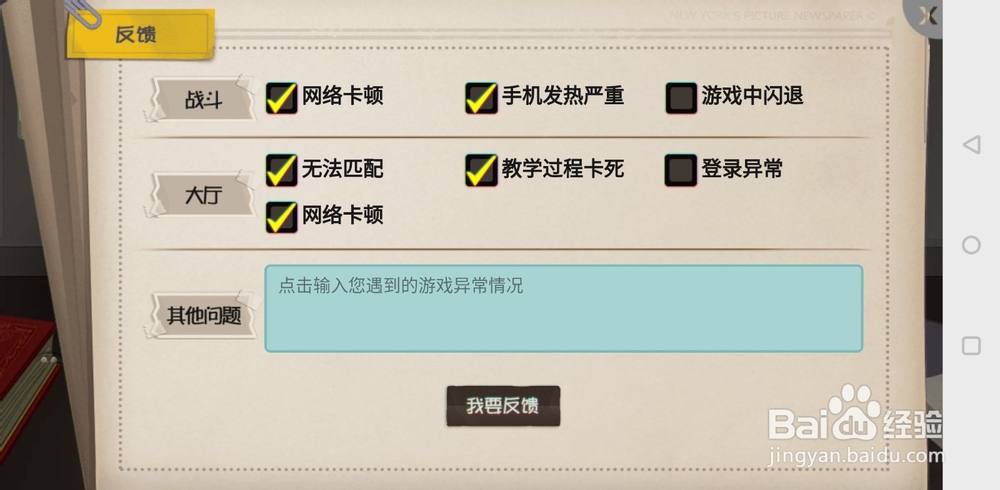Uncheck the 手机发热严重 checkbox
This screenshot has height=490, width=1000.
[x=481, y=98]
